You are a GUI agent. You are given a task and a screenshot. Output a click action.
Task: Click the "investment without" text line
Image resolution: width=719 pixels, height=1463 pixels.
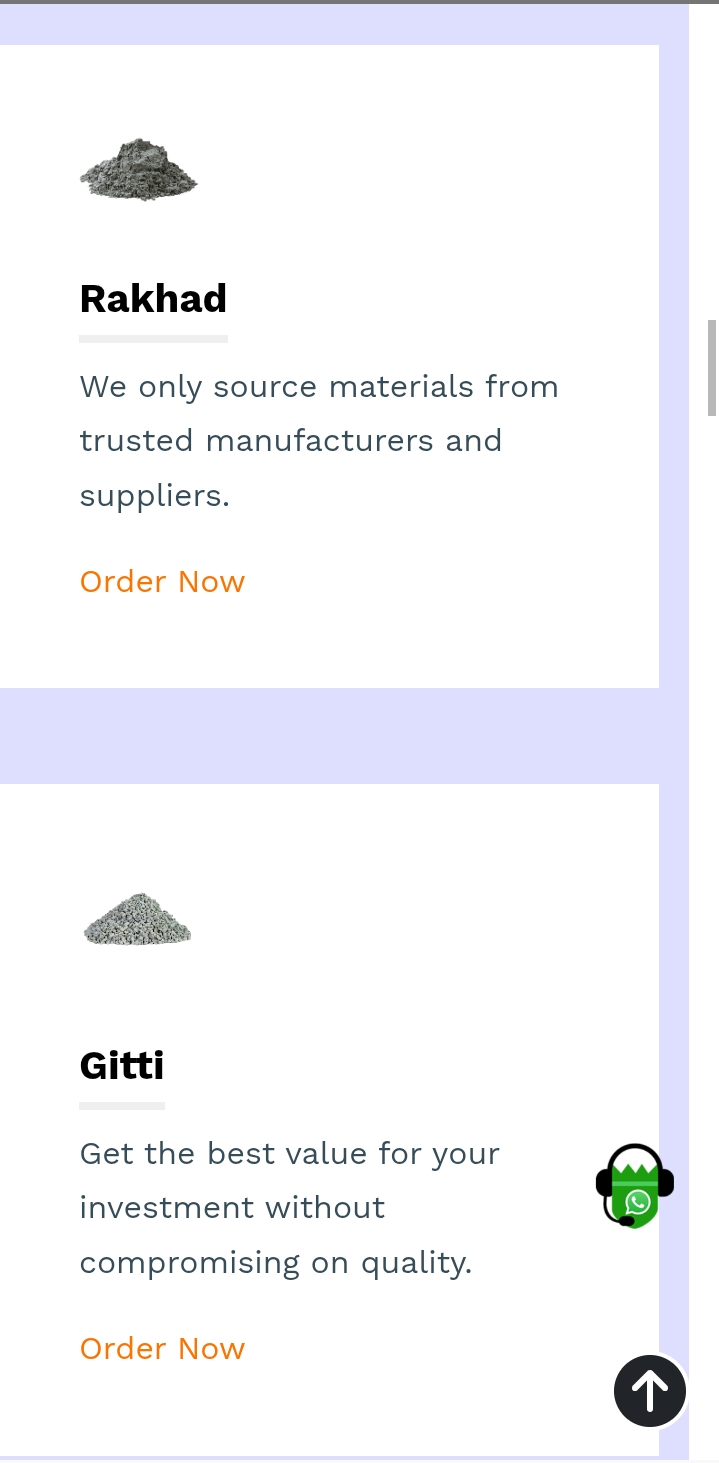click(x=232, y=1208)
